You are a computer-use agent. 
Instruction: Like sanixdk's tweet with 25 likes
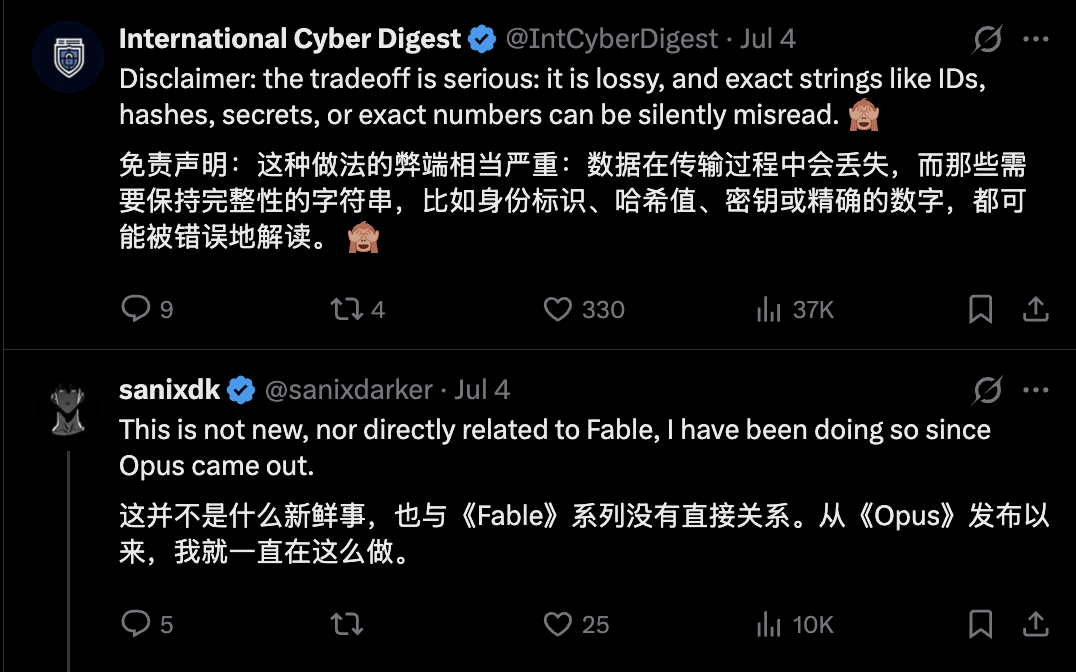coord(576,624)
